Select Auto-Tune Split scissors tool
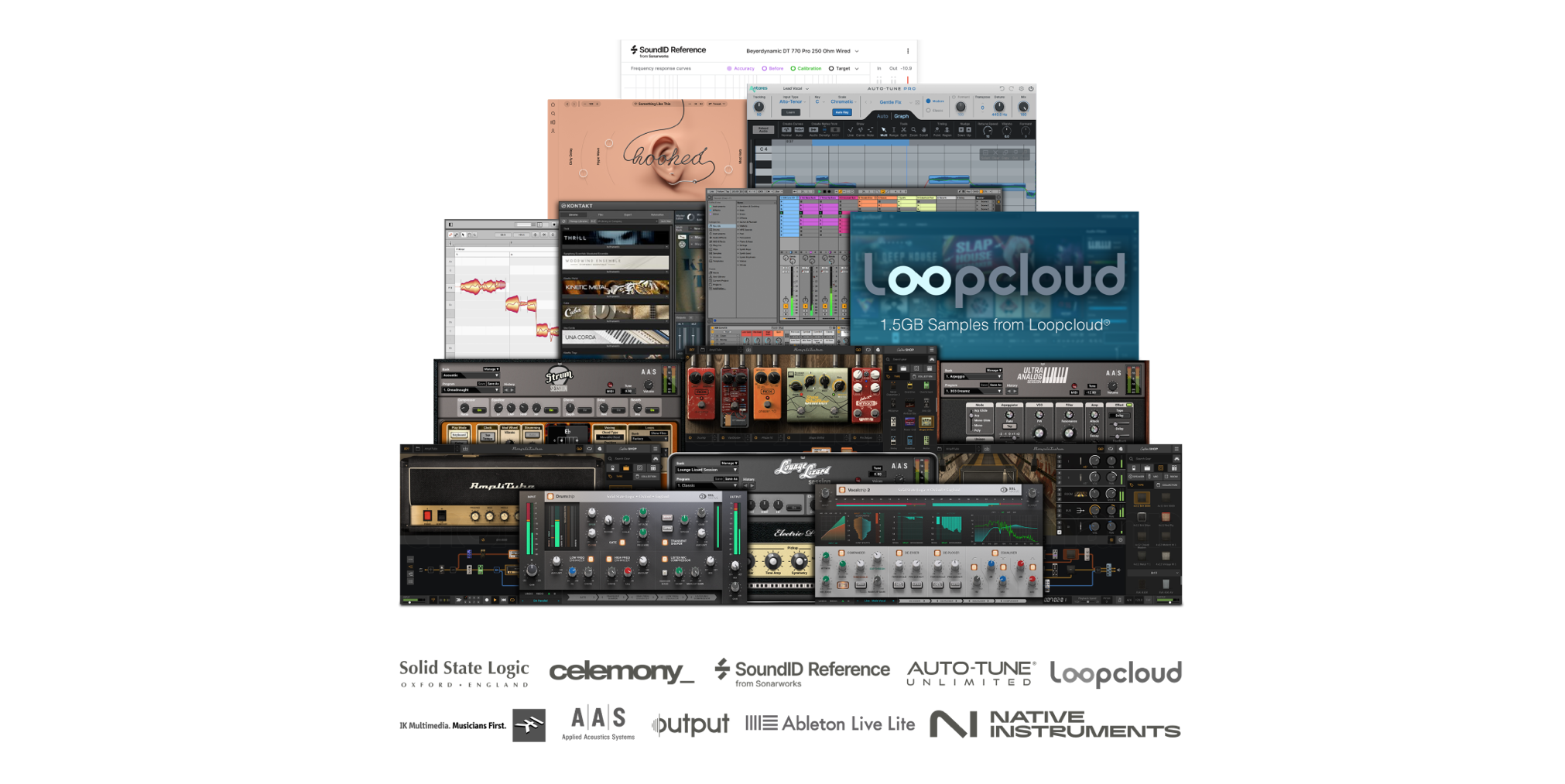1565x784 pixels. [903, 130]
